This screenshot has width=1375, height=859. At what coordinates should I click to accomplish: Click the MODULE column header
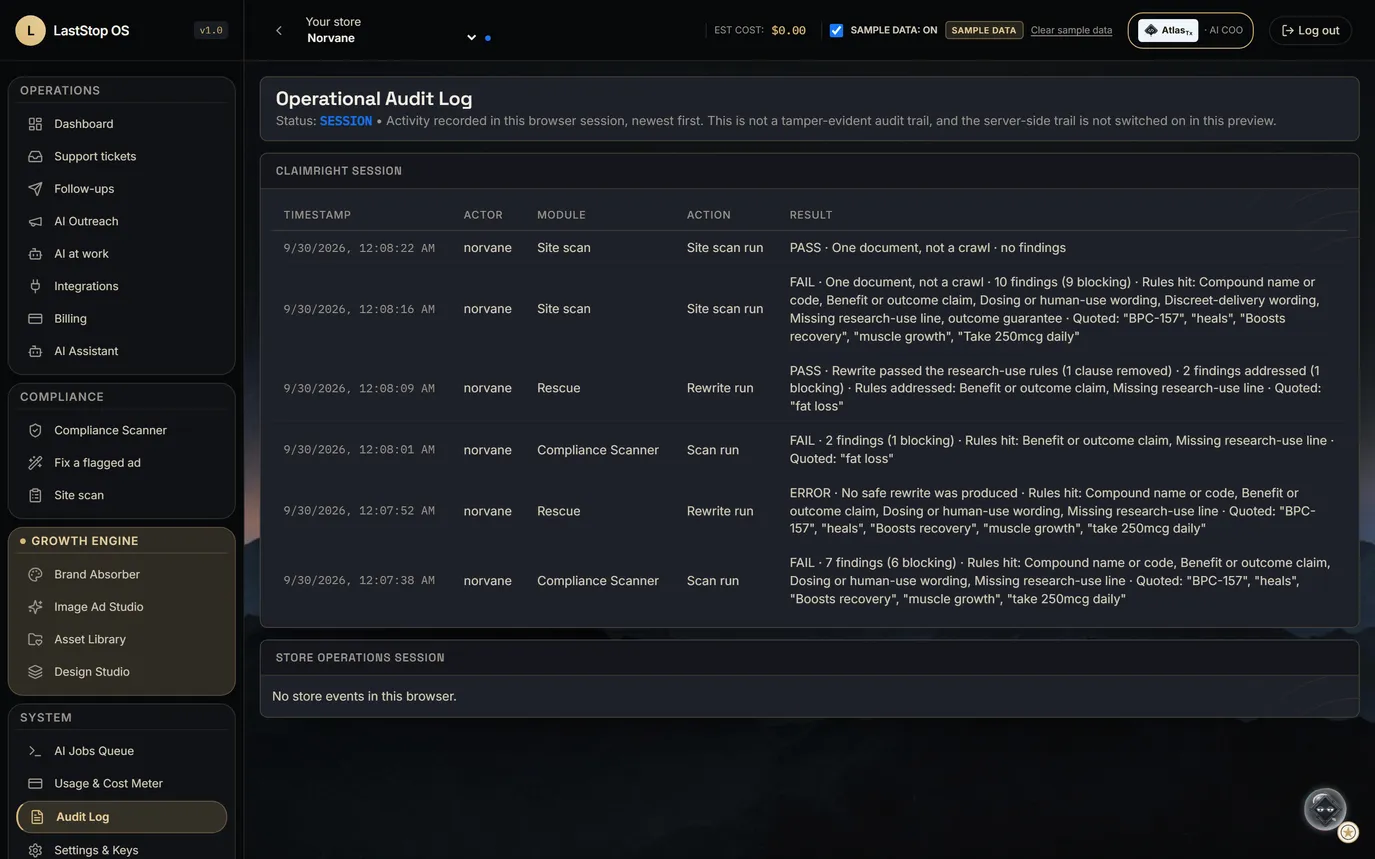[561, 215]
